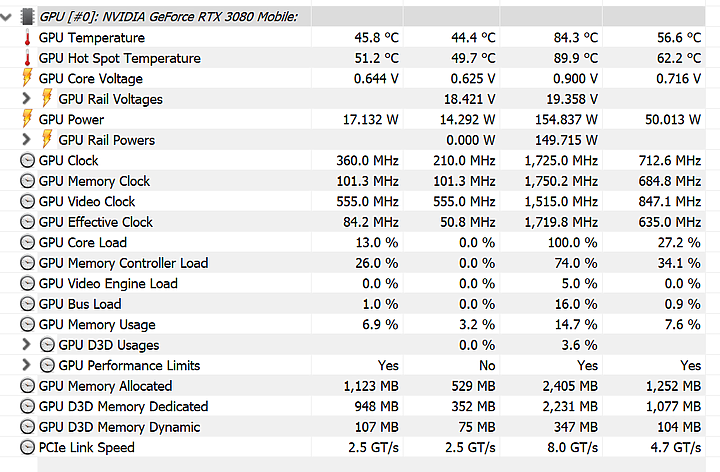Select the GPU Memory Clock sensor row
The width and height of the screenshot is (720, 472).
[x=94, y=181]
